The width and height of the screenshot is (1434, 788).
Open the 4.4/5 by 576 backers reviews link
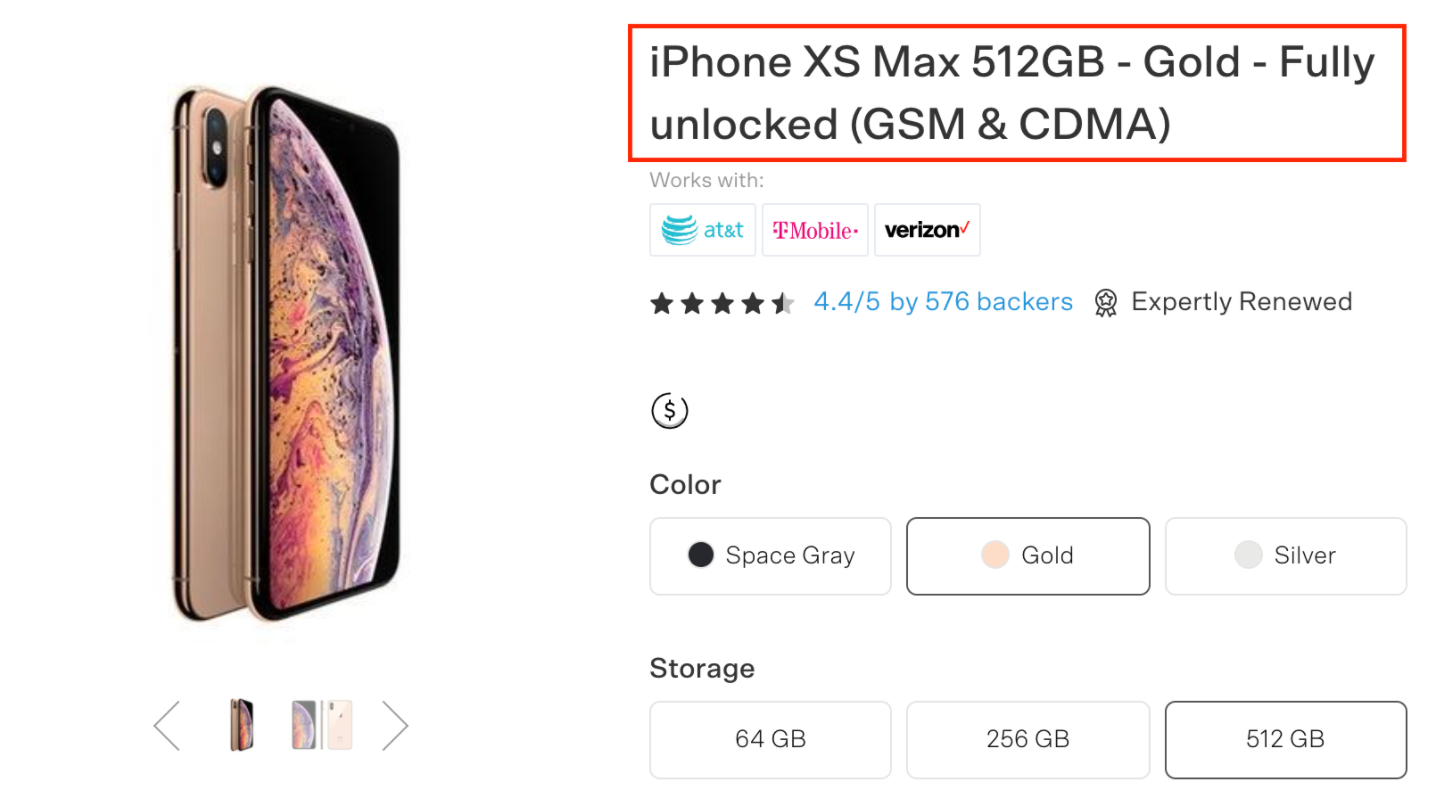[943, 302]
